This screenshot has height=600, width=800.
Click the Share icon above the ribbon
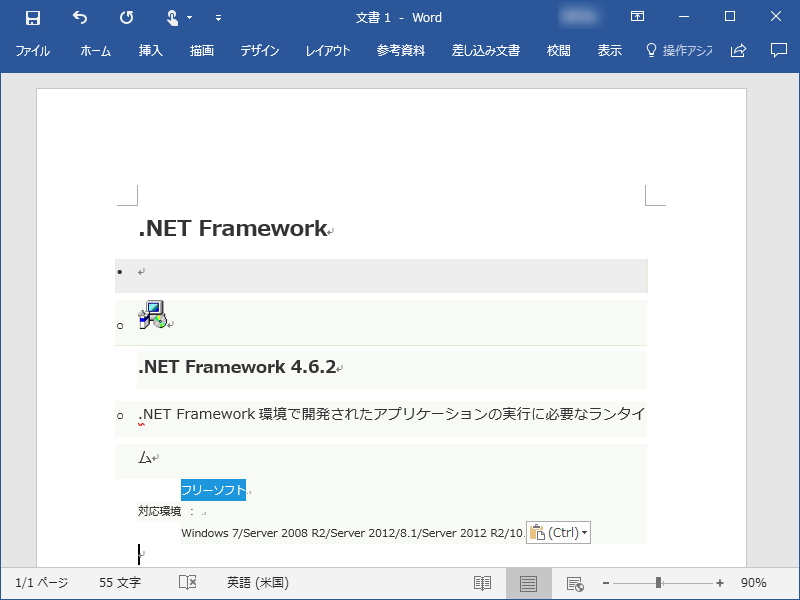tap(737, 51)
